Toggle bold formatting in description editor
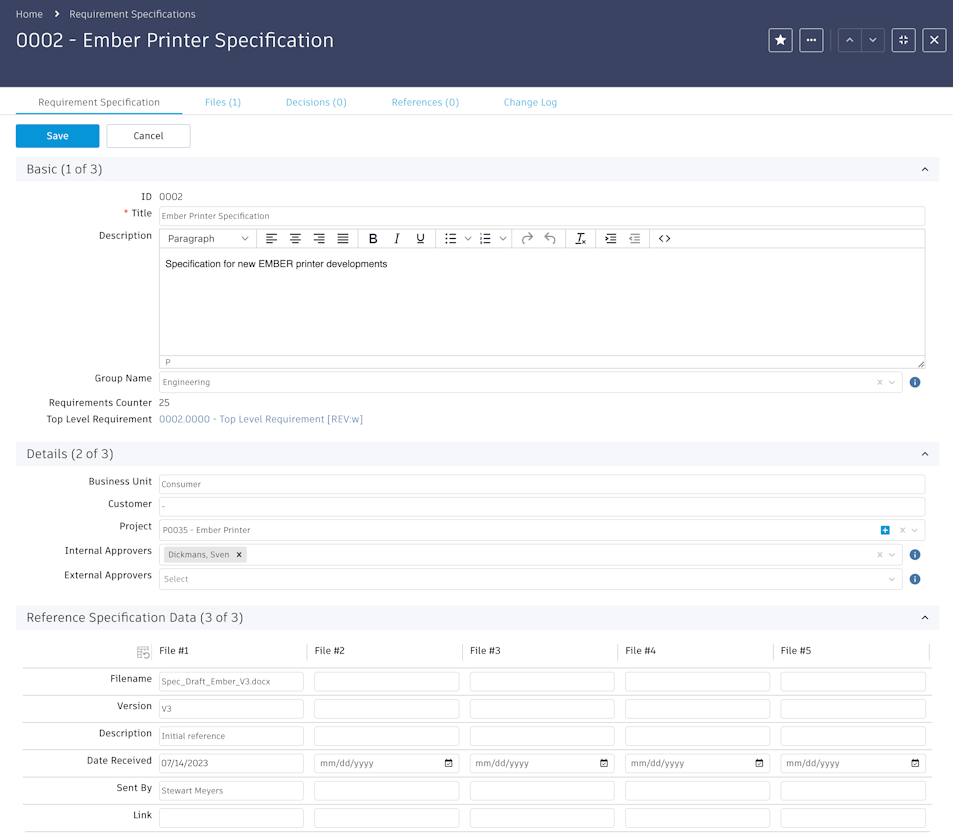Viewport: 953px width, 833px height. [x=373, y=239]
